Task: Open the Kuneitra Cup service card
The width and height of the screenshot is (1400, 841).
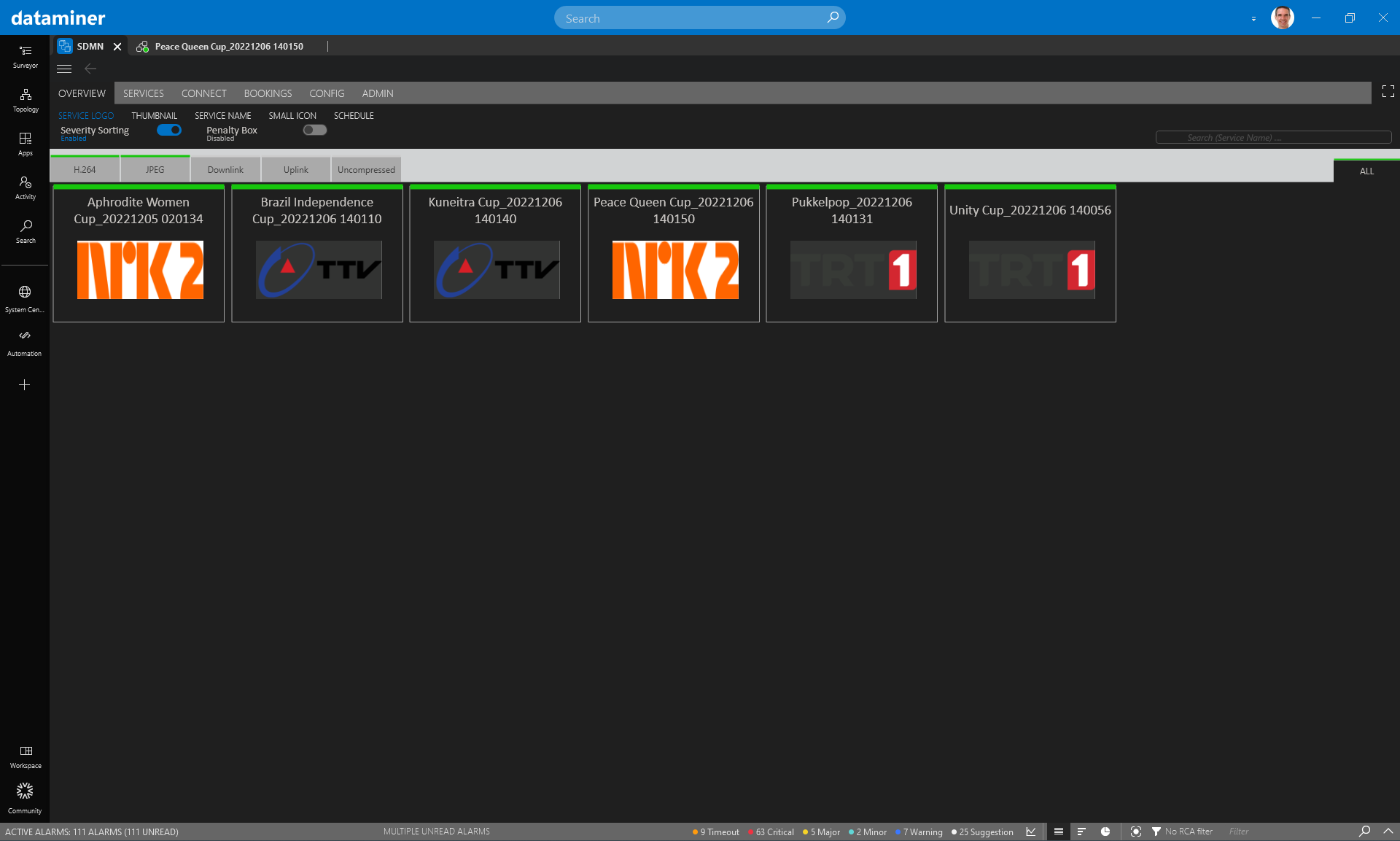Action: (495, 253)
